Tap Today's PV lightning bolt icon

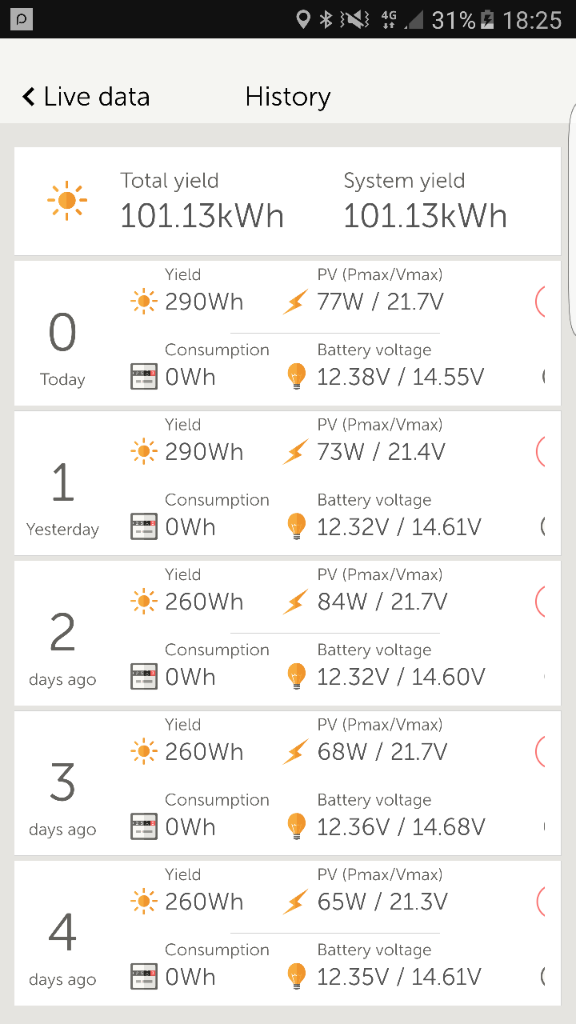pos(295,302)
